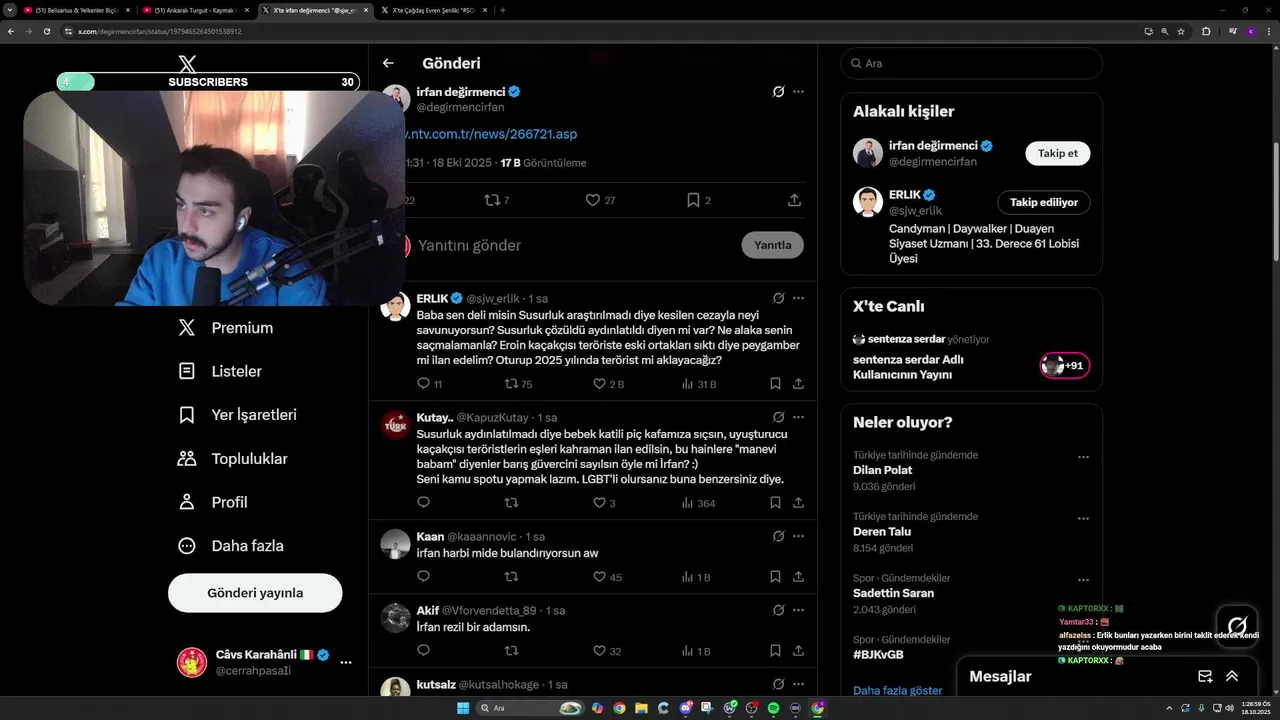Open Profil in the sidebar
This screenshot has height=720, width=1280.
pos(213,502)
